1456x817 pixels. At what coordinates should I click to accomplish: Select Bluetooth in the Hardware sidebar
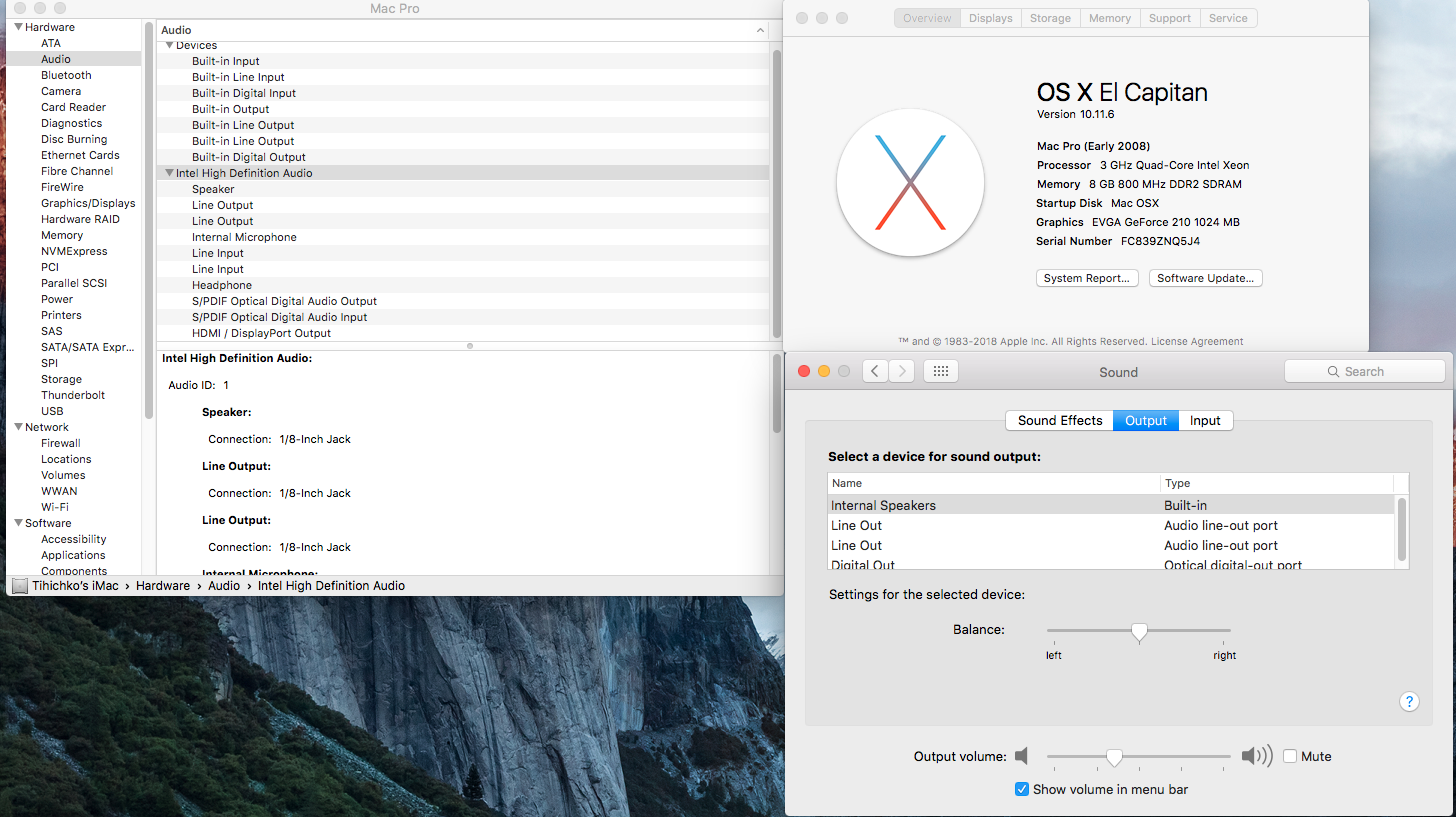[66, 75]
